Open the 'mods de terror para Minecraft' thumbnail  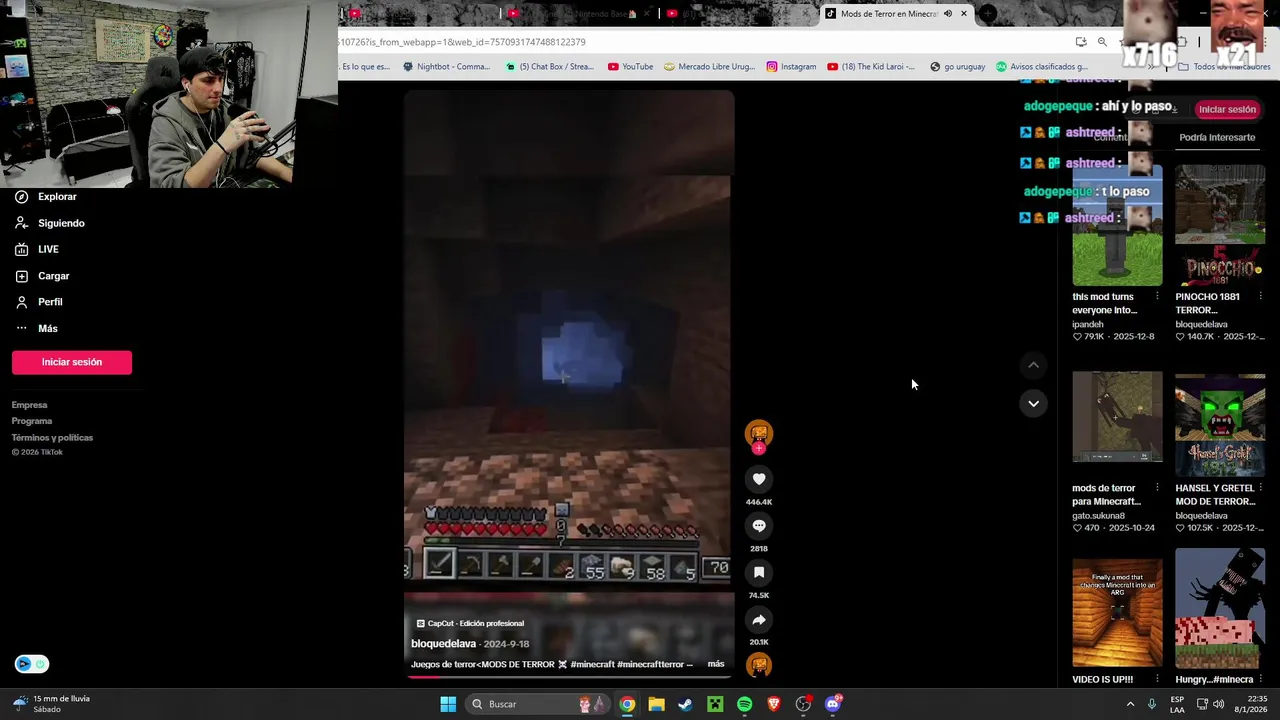point(1117,417)
